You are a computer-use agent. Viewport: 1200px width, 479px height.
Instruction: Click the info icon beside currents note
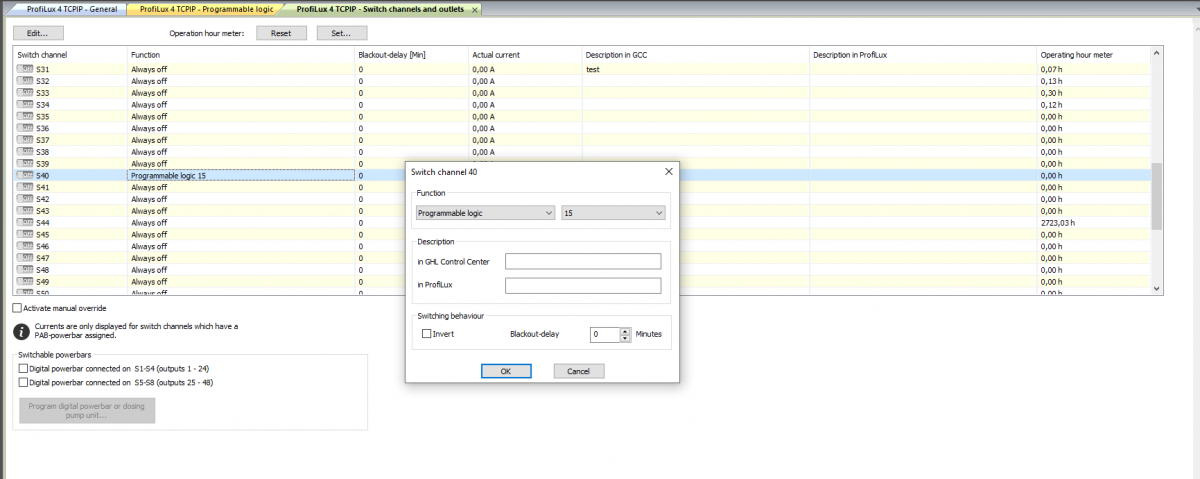pos(21,331)
